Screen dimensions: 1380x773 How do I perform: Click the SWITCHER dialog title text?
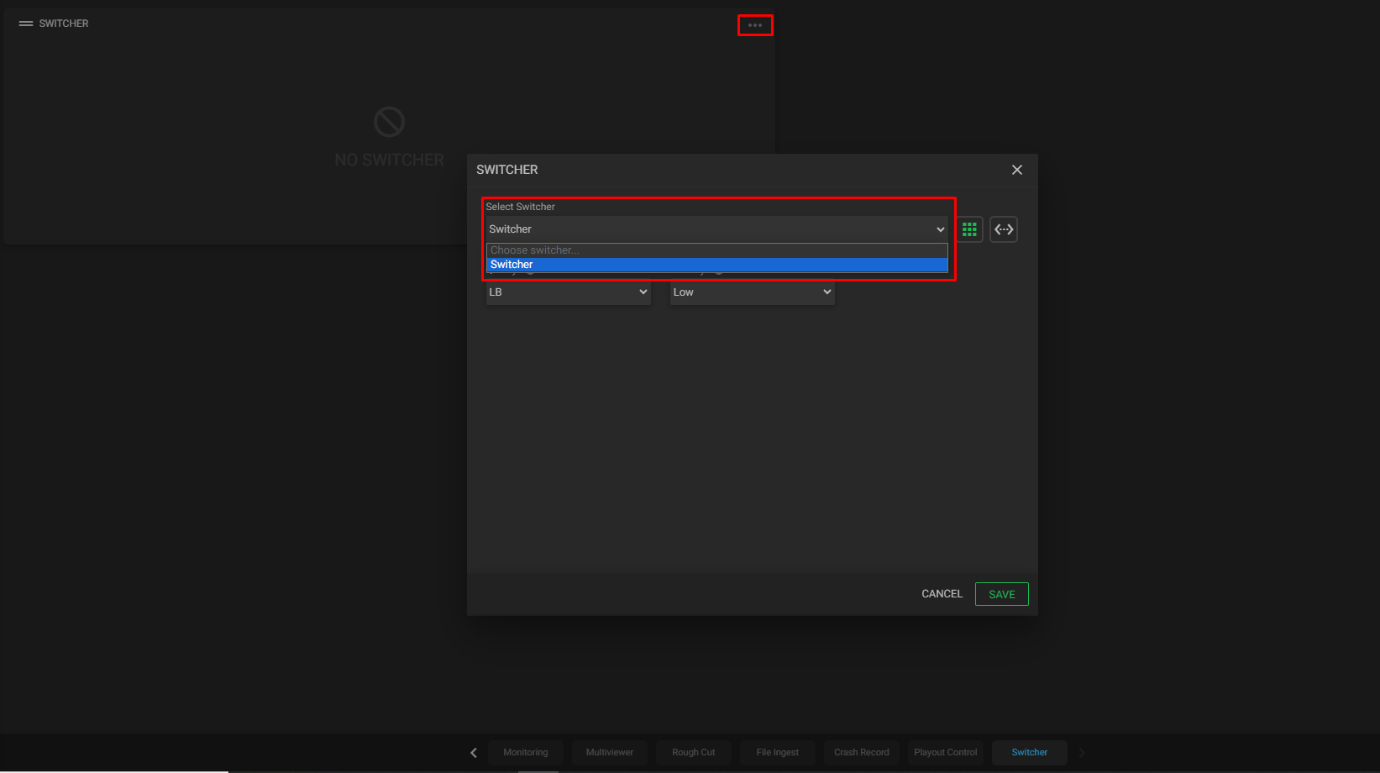coord(507,170)
